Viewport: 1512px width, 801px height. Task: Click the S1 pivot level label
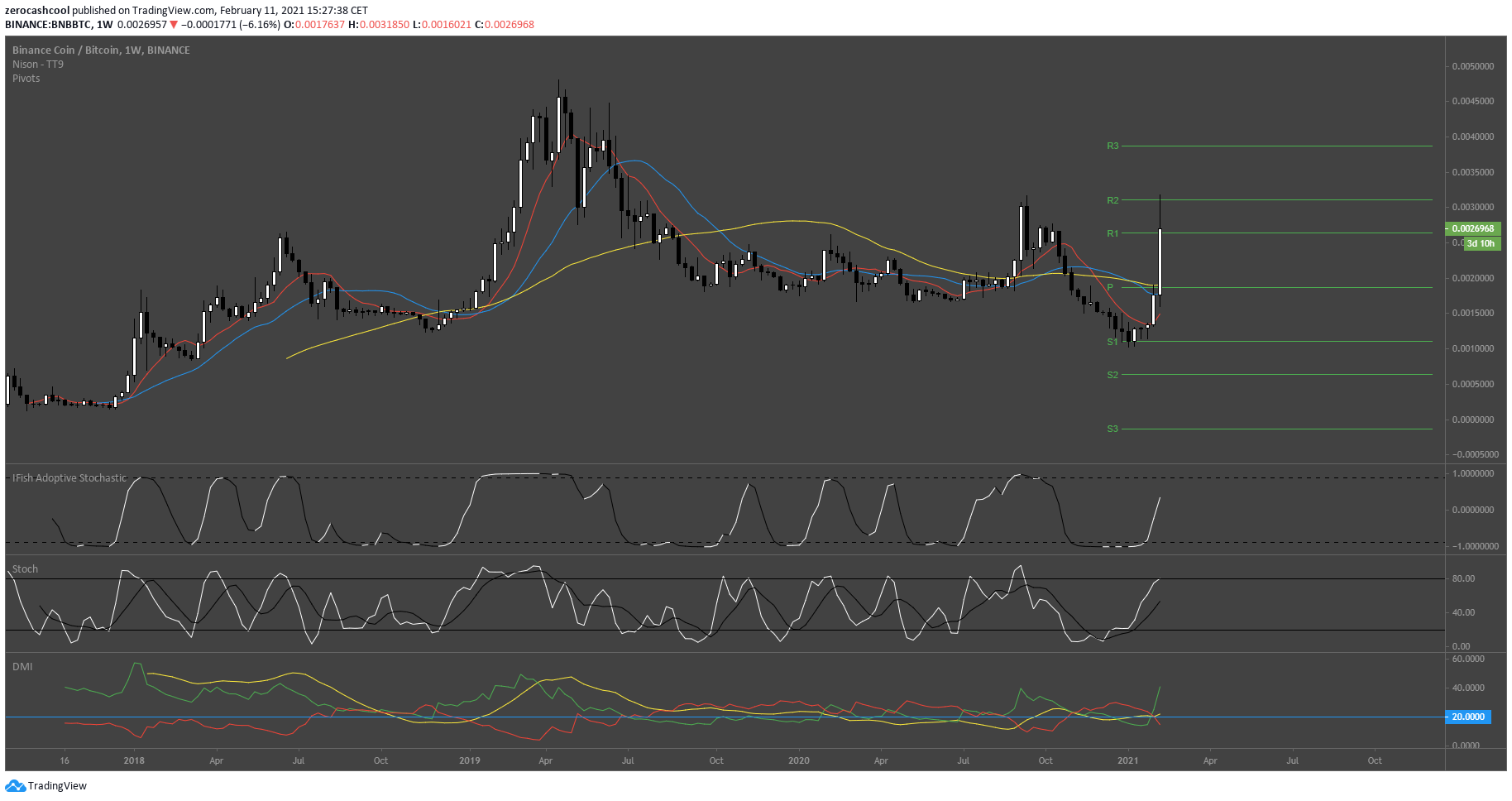point(1112,342)
